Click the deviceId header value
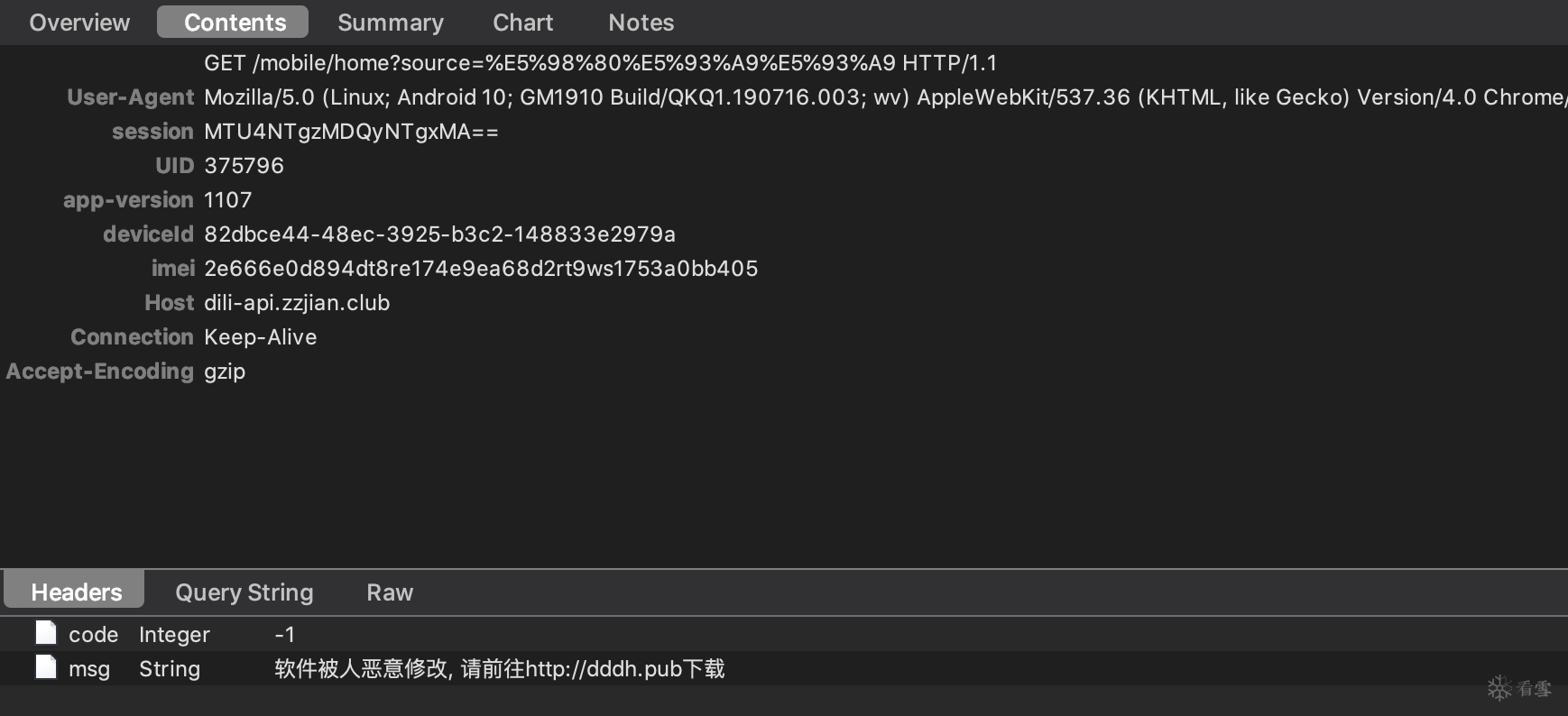Viewport: 1568px width, 716px height. (x=439, y=234)
